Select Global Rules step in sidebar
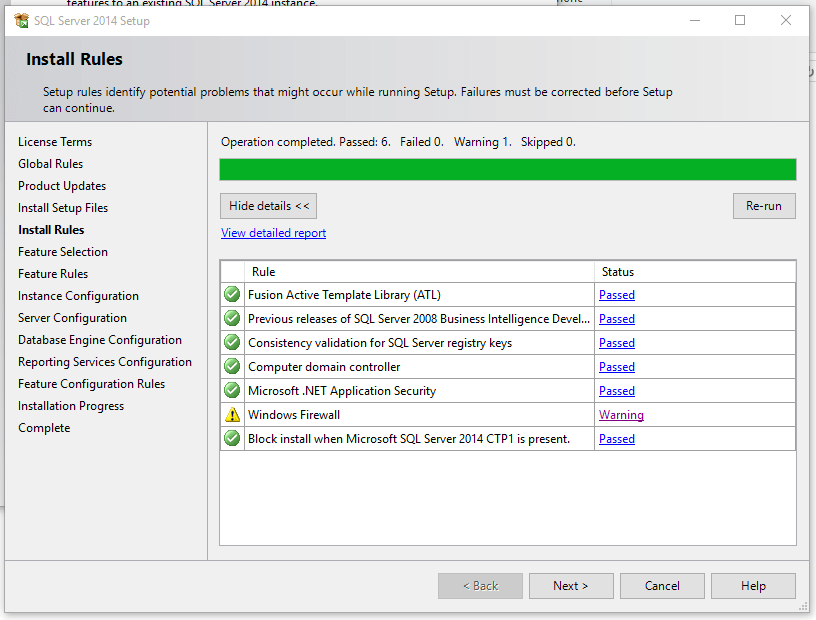 pos(50,163)
